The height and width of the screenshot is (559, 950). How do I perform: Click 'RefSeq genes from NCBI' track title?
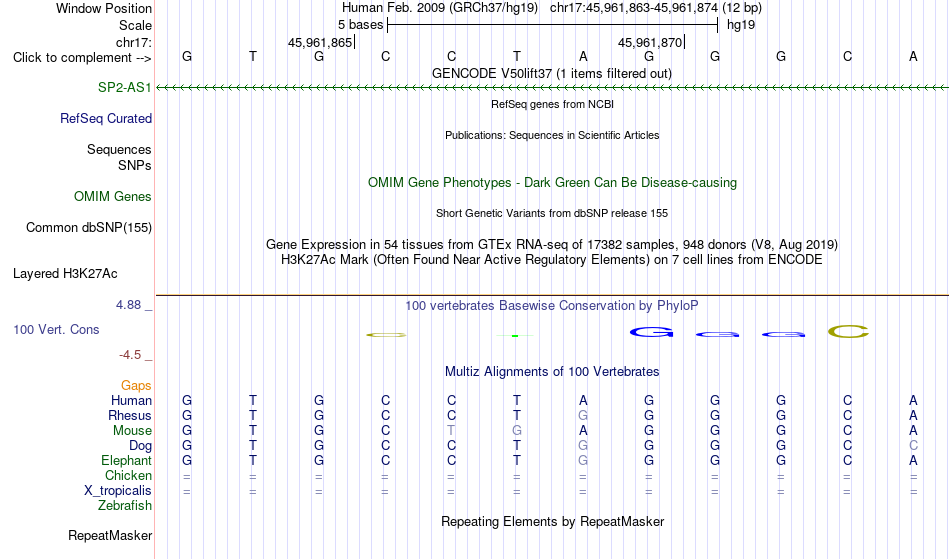pos(553,104)
